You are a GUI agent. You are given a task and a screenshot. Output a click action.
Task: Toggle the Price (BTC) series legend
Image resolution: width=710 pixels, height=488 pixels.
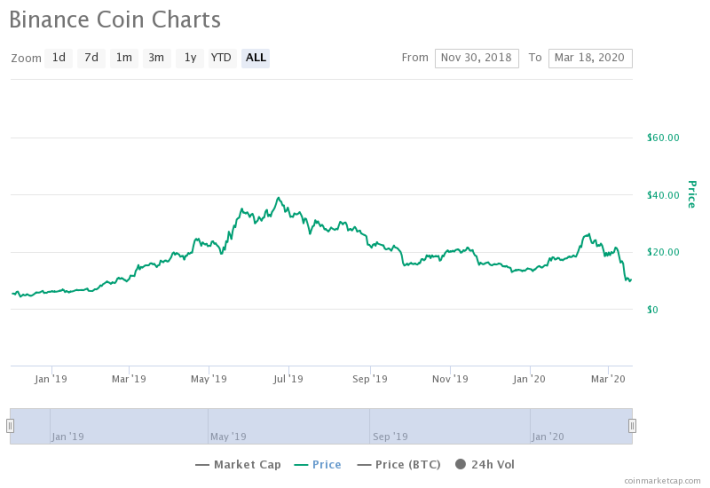399,464
